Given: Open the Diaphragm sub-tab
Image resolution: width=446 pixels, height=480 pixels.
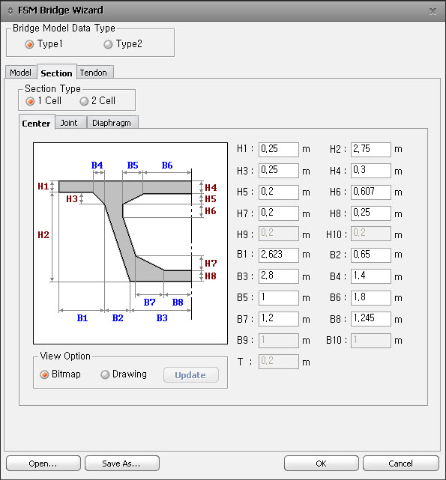Looking at the screenshot, I should coord(112,123).
